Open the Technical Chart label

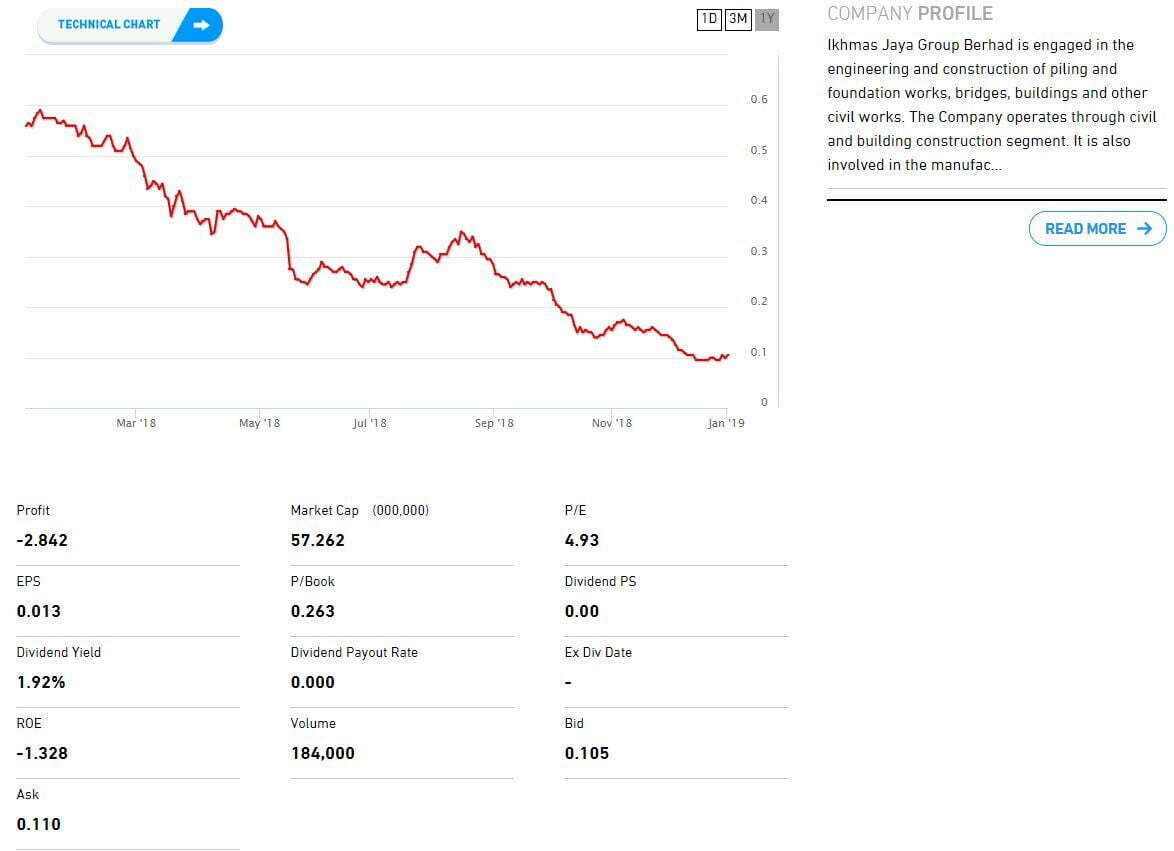click(x=108, y=25)
